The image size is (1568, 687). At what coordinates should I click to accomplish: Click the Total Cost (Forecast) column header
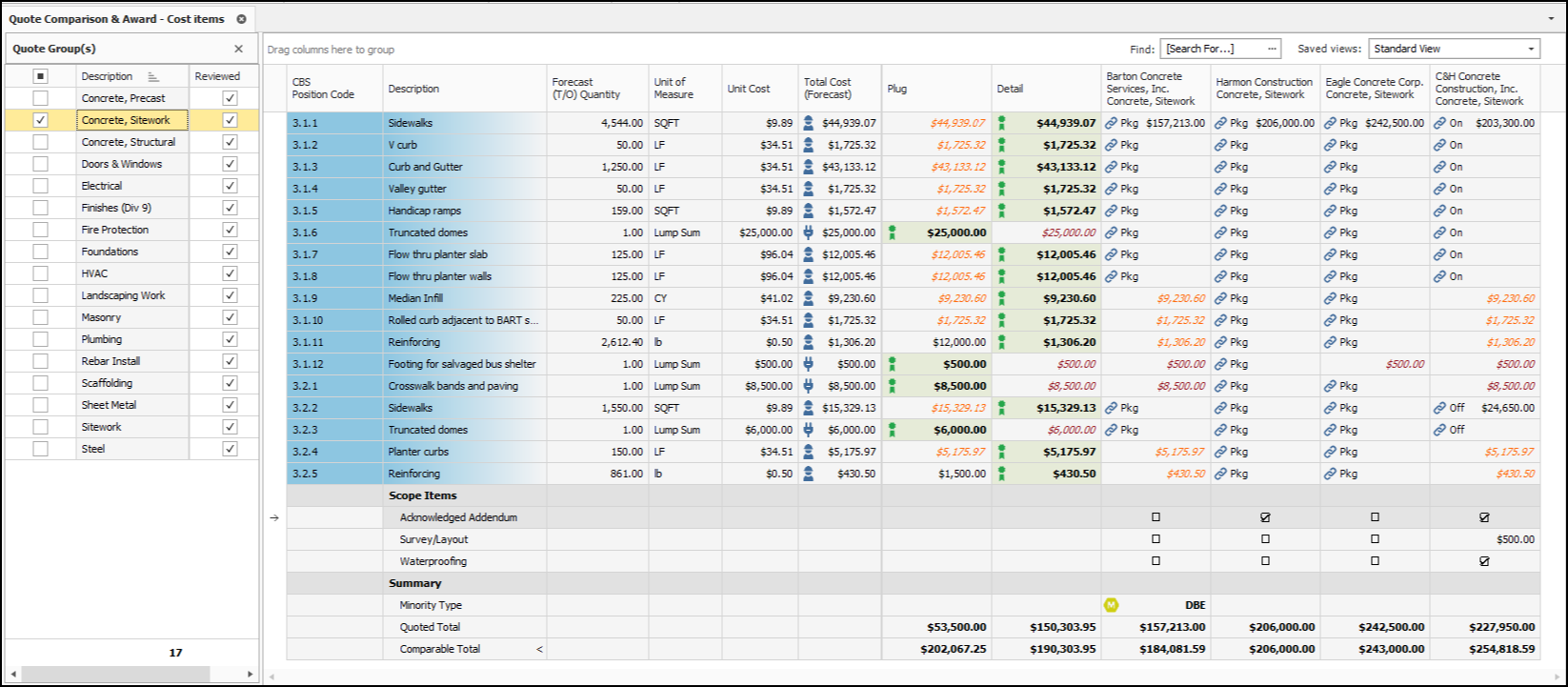coord(839,89)
